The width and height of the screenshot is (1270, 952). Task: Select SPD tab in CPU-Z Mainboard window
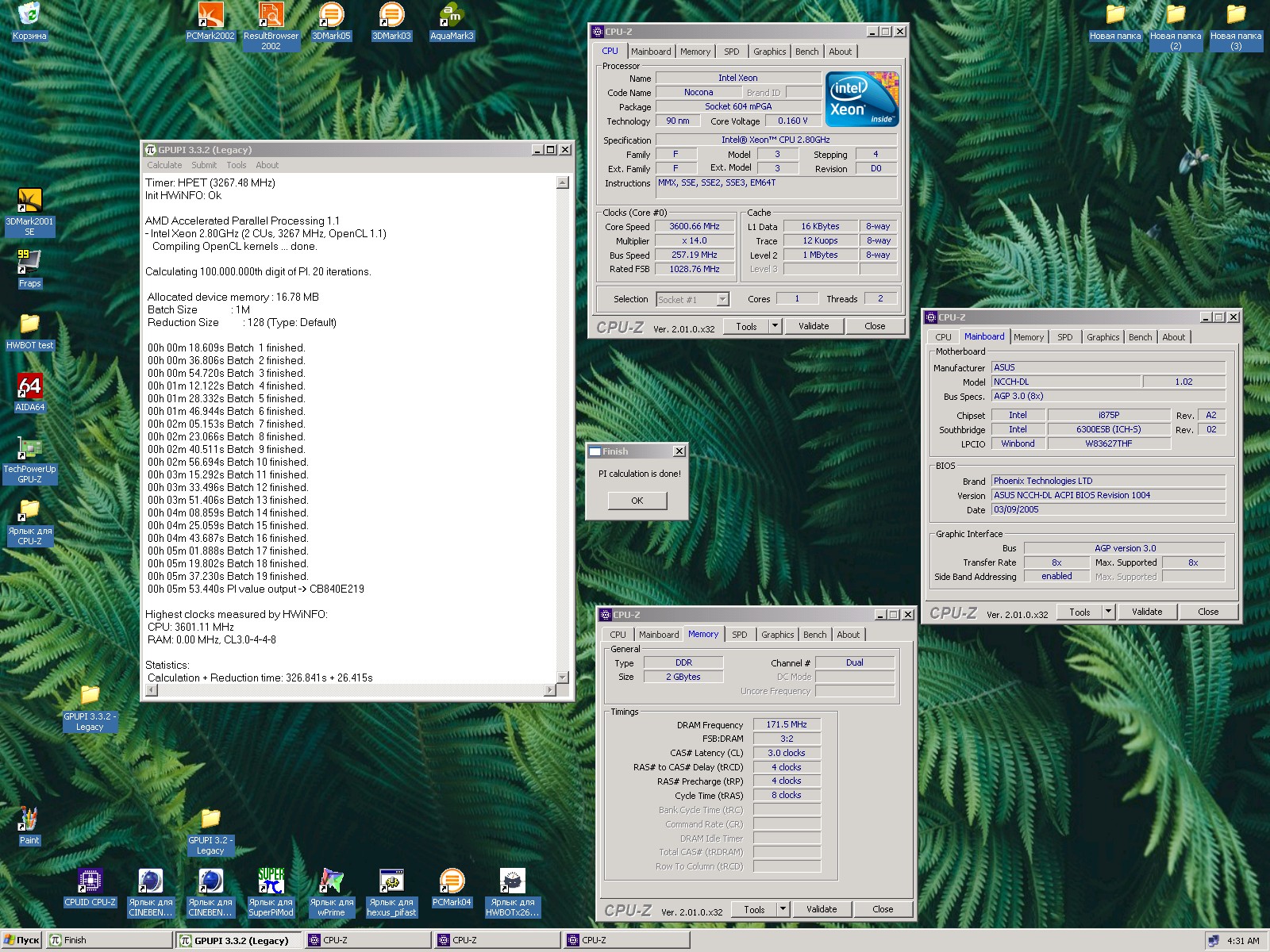tap(1065, 337)
